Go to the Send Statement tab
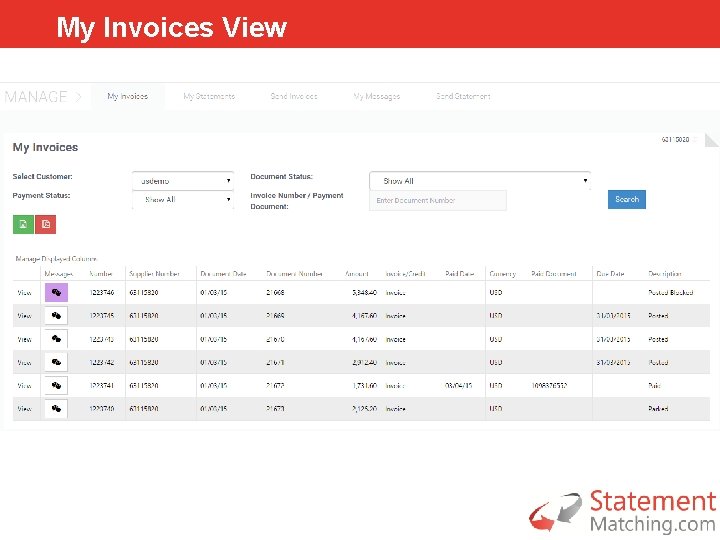This screenshot has height=540, width=720. tap(463, 96)
